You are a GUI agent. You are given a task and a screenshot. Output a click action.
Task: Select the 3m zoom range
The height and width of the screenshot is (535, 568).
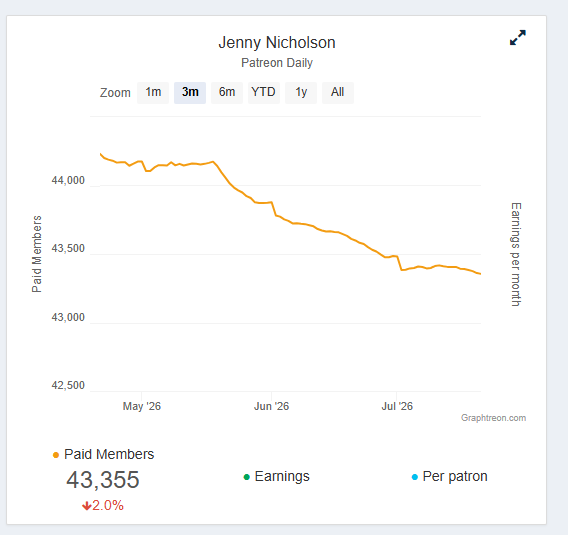[190, 93]
